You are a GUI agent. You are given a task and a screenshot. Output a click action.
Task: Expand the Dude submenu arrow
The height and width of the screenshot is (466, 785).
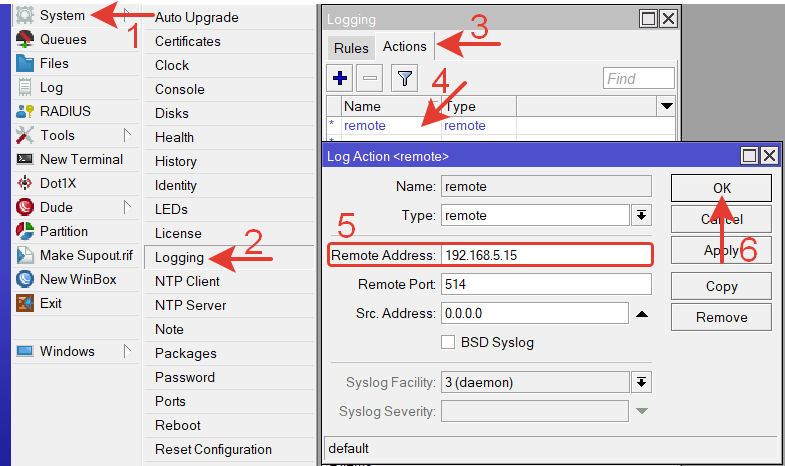(x=127, y=207)
